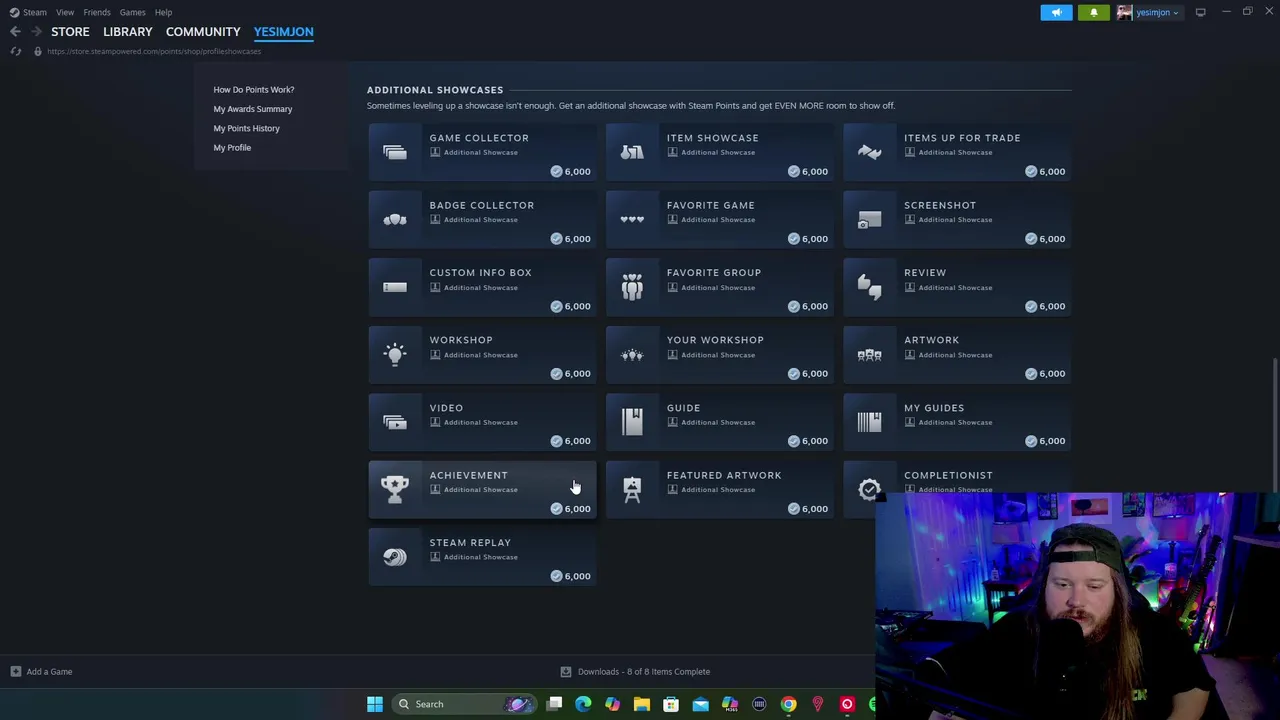Open Mail app from taskbar
Viewport: 1280px width, 720px height.
(x=700, y=704)
